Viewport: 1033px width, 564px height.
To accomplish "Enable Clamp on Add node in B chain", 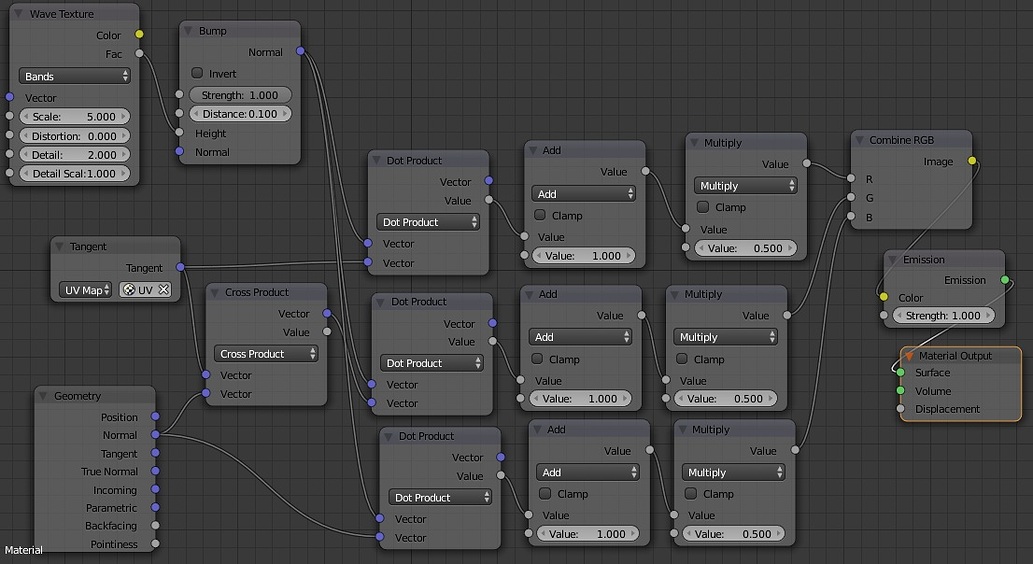I will [545, 493].
